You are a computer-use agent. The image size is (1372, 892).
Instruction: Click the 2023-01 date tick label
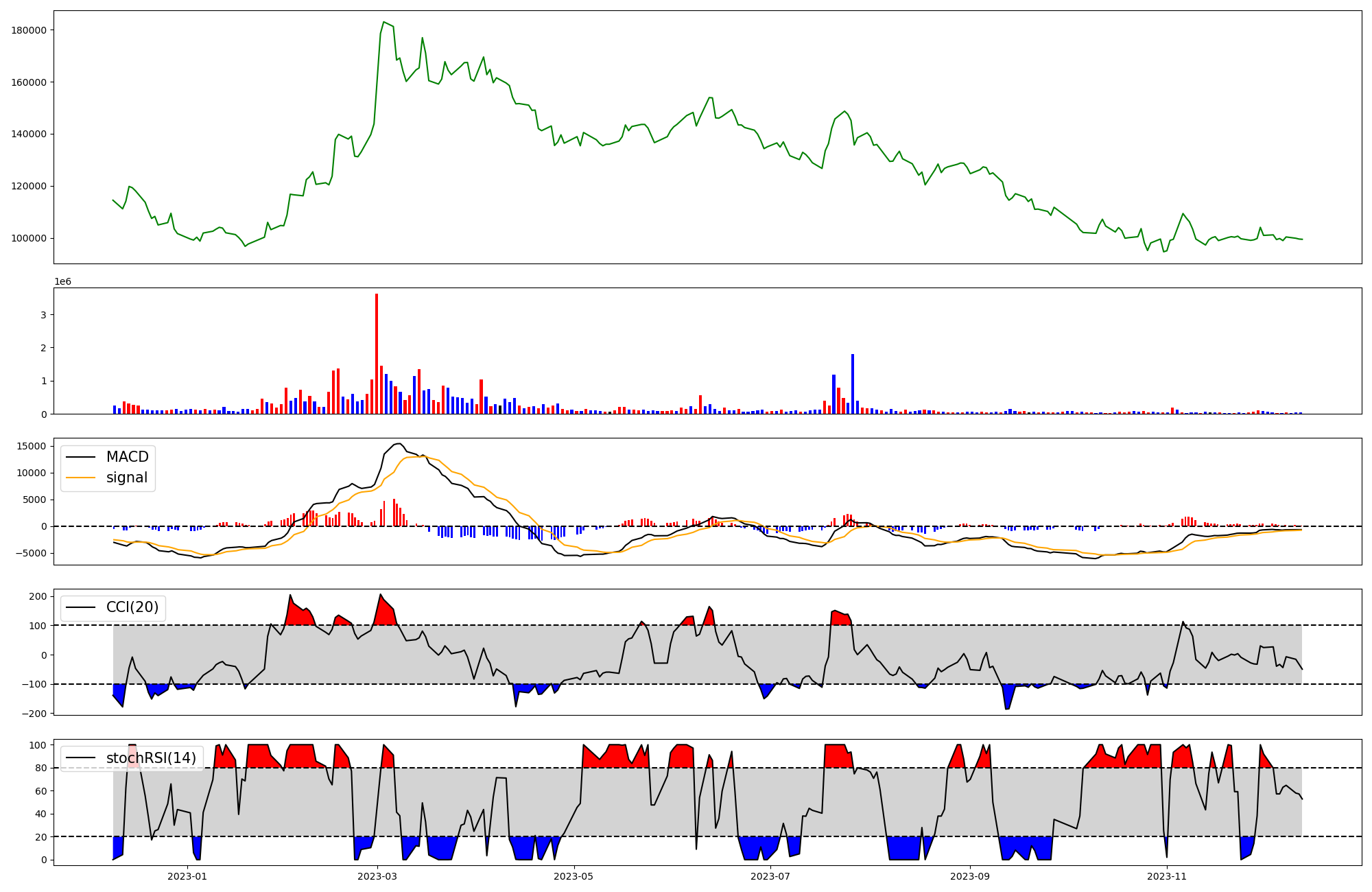tap(187, 876)
